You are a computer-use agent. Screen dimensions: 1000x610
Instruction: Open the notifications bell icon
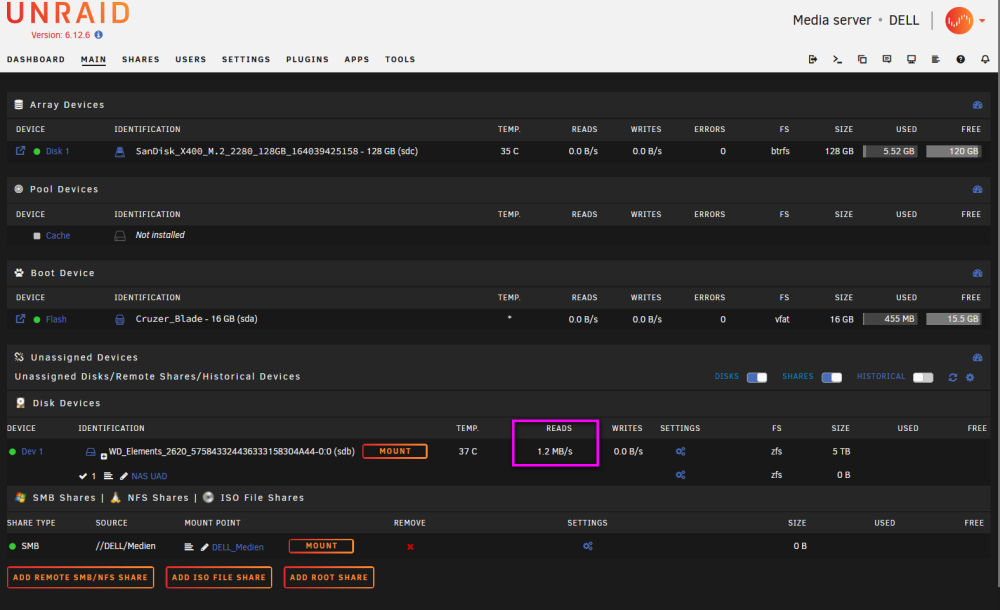(985, 59)
